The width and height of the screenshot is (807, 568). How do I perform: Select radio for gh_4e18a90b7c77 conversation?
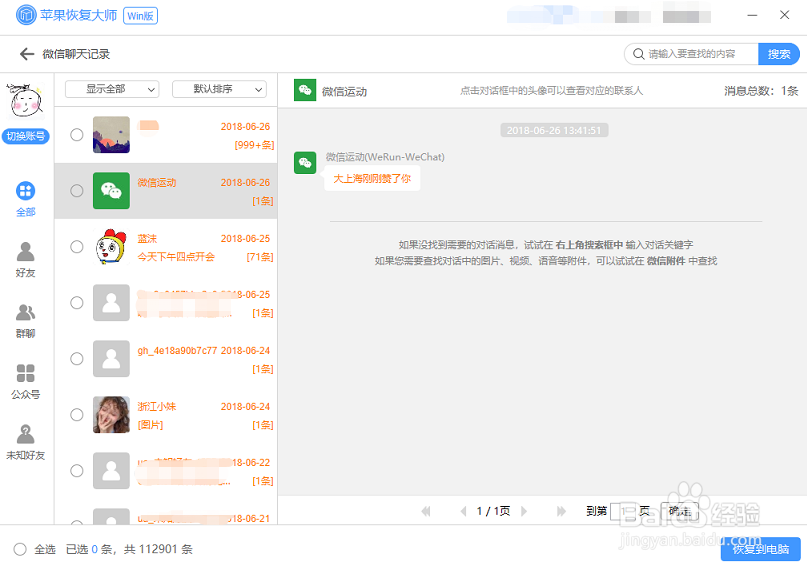coord(77,359)
